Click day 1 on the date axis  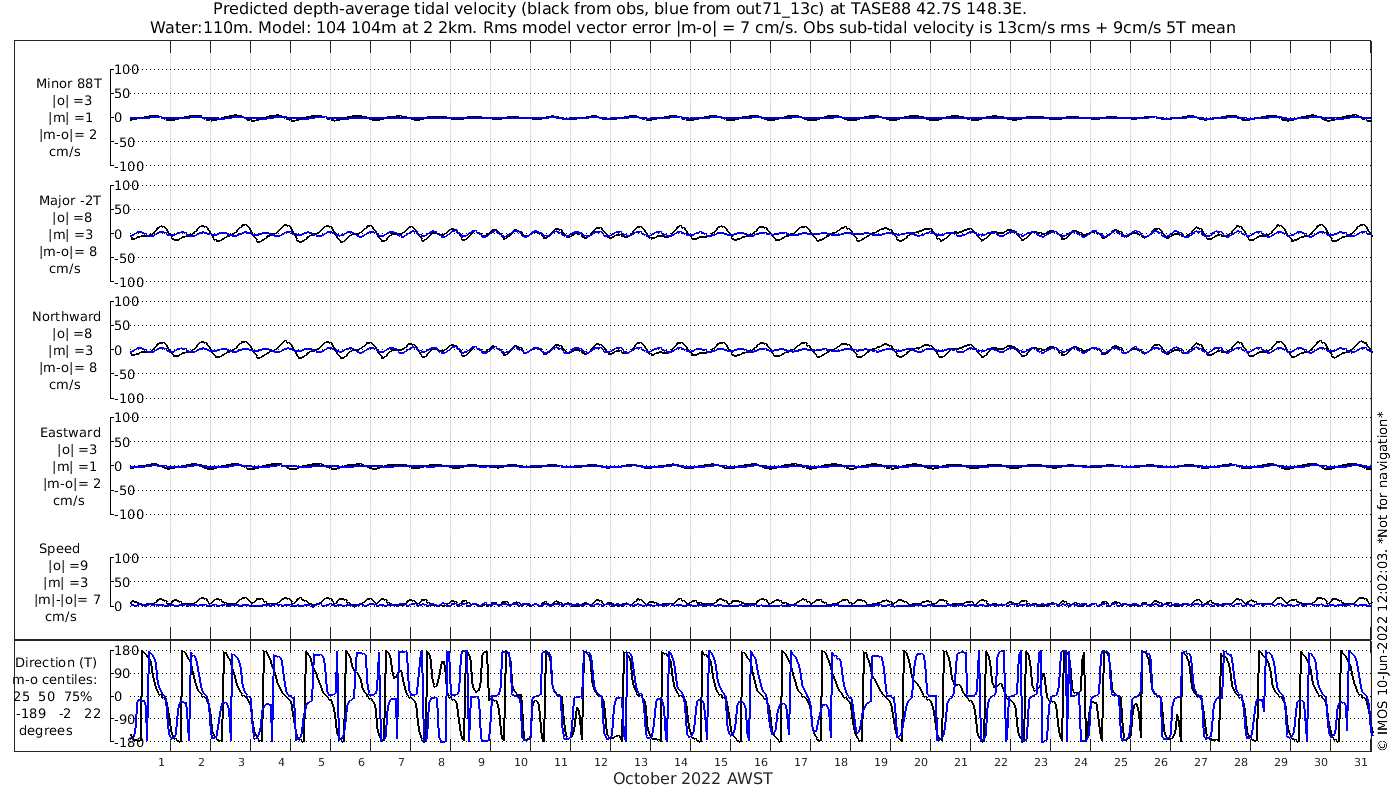pos(161,762)
